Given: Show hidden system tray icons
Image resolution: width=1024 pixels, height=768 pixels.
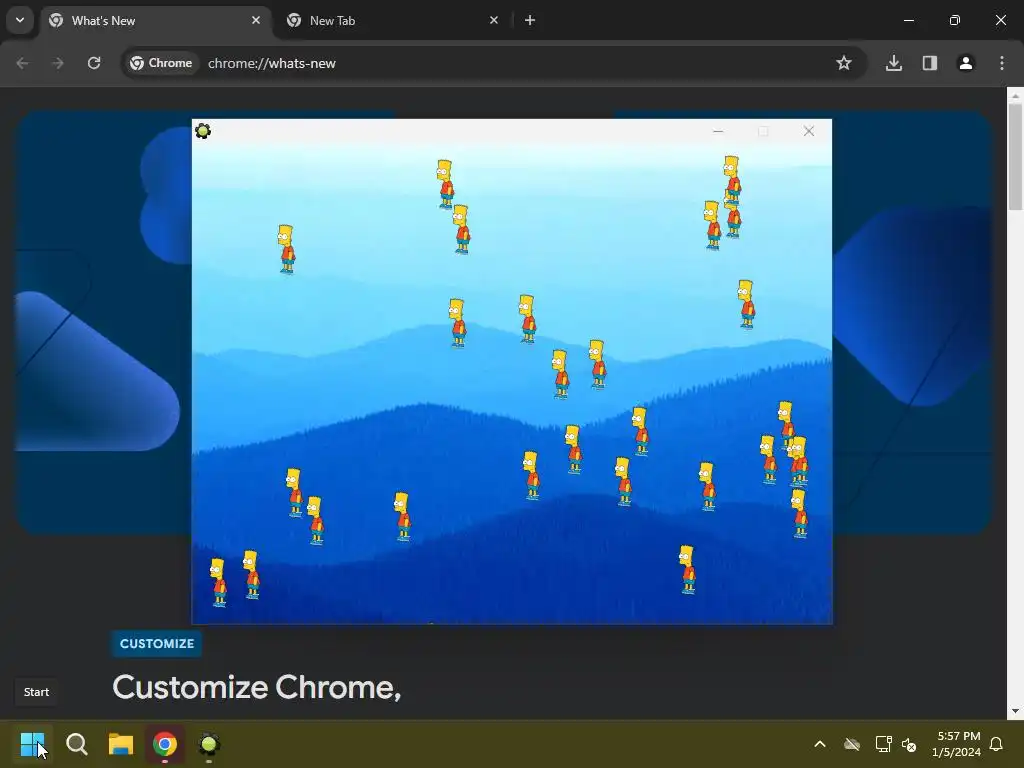Looking at the screenshot, I should 820,744.
